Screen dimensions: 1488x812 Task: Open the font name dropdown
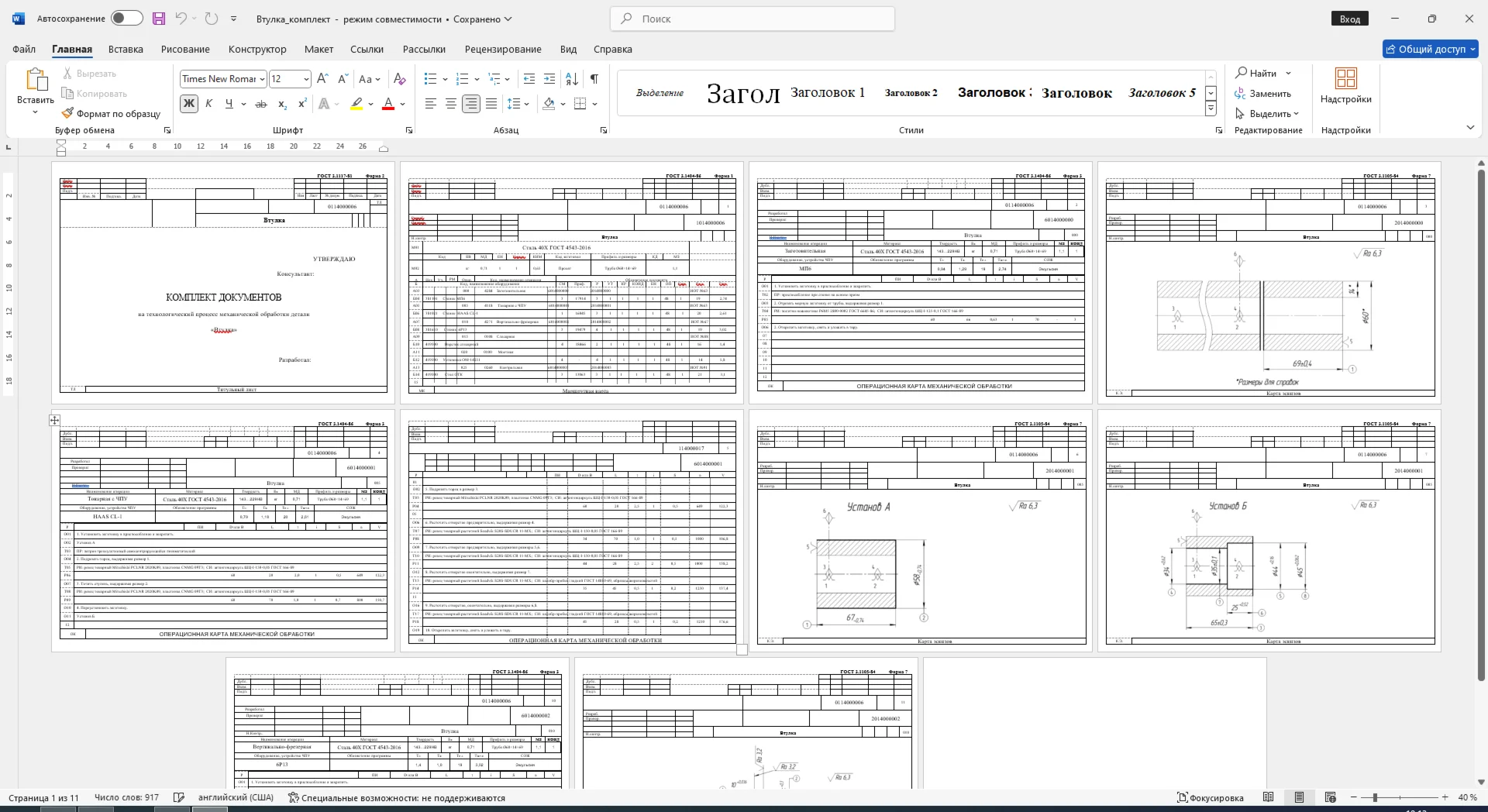pyautogui.click(x=263, y=79)
